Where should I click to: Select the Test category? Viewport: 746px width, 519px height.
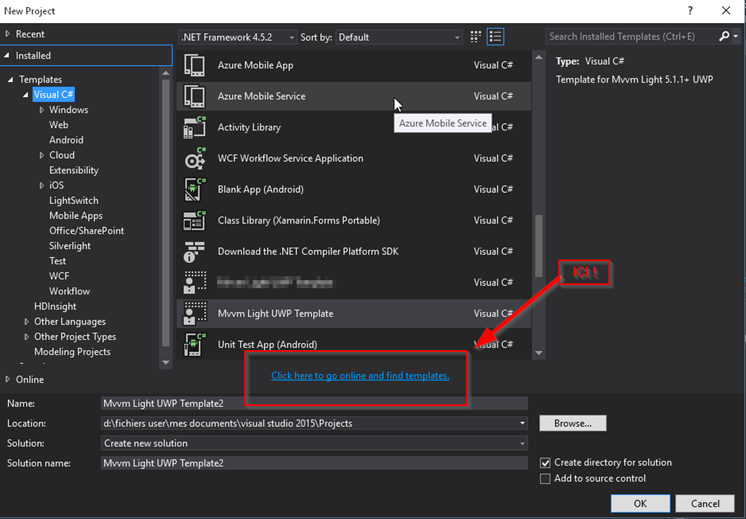tap(58, 261)
